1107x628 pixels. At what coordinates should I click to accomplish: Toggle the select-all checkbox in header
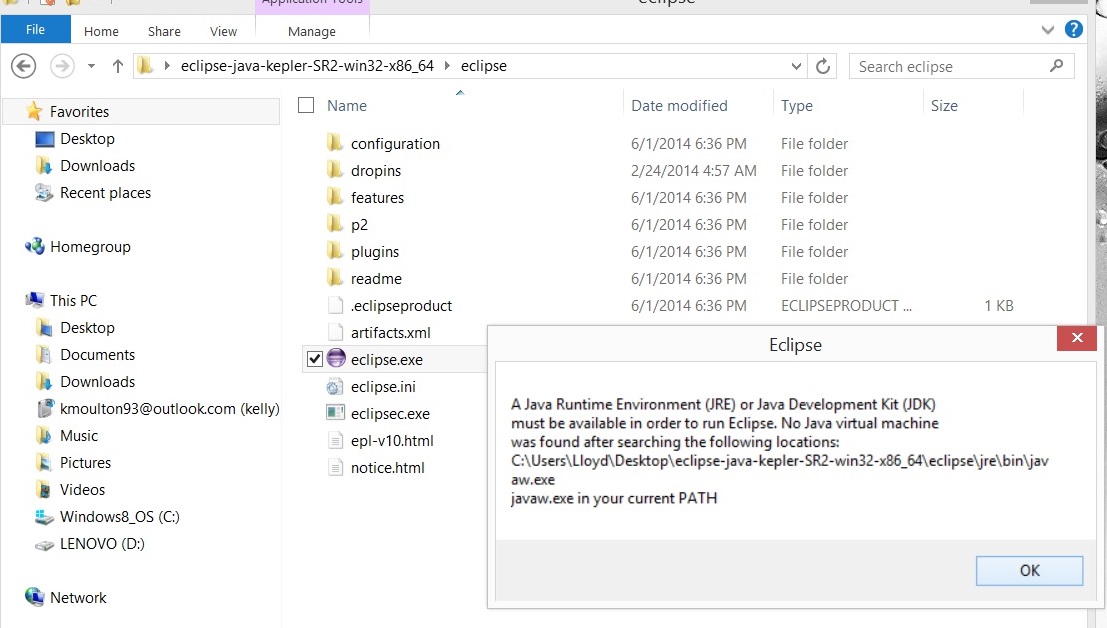(306, 105)
